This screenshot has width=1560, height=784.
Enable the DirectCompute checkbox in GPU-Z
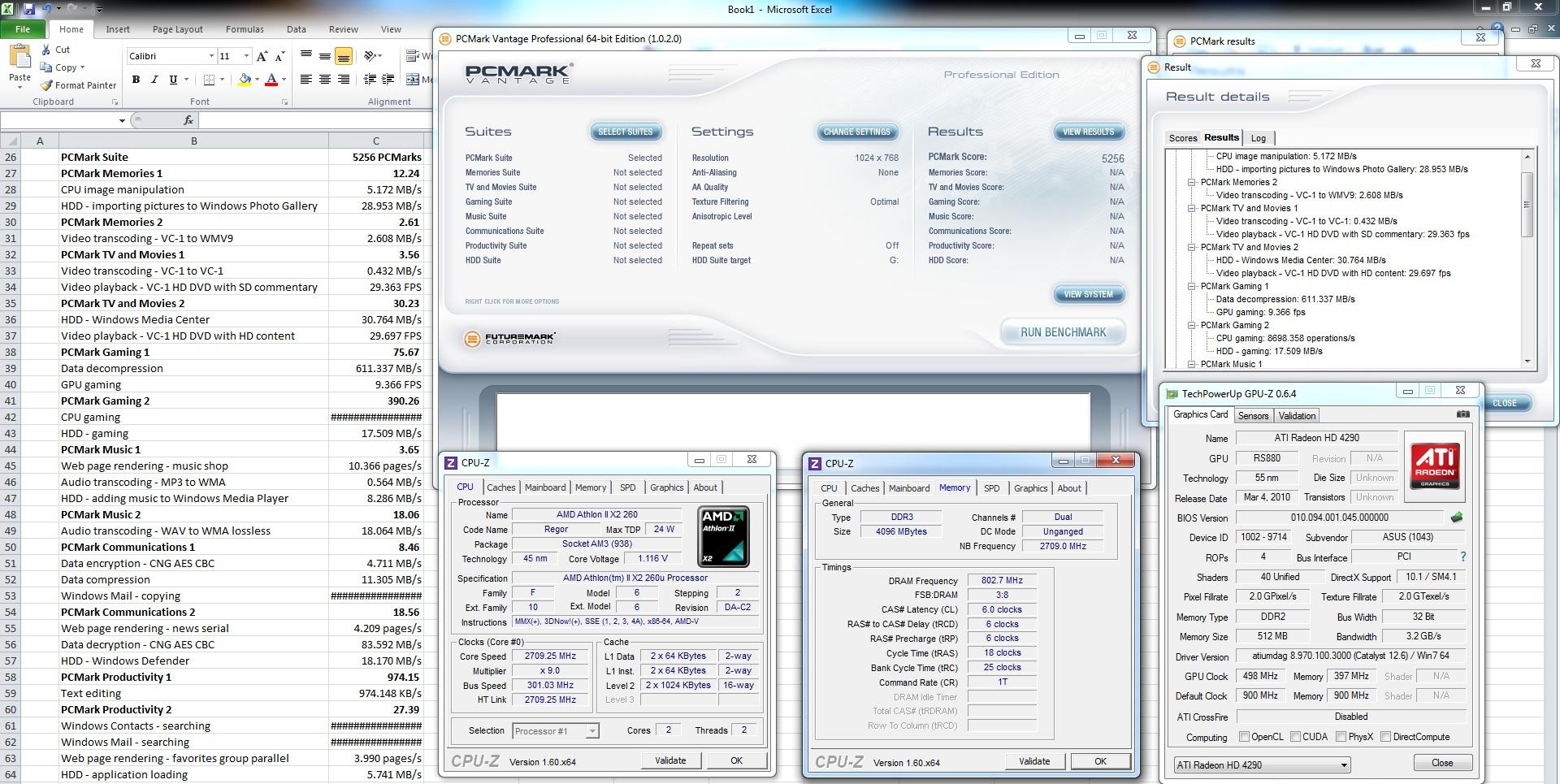pos(1385,737)
